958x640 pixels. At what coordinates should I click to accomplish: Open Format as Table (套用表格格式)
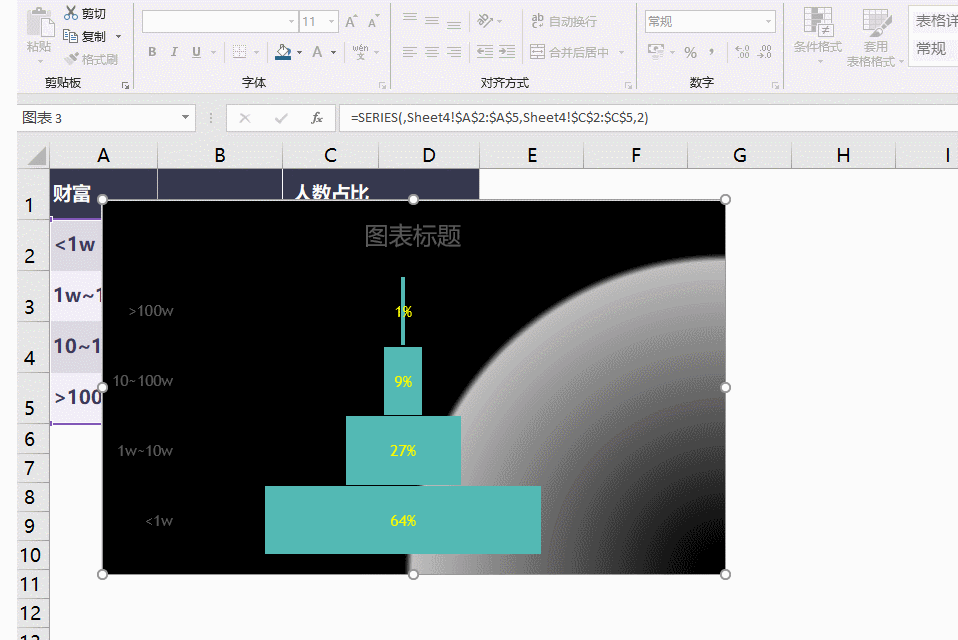tap(876, 37)
